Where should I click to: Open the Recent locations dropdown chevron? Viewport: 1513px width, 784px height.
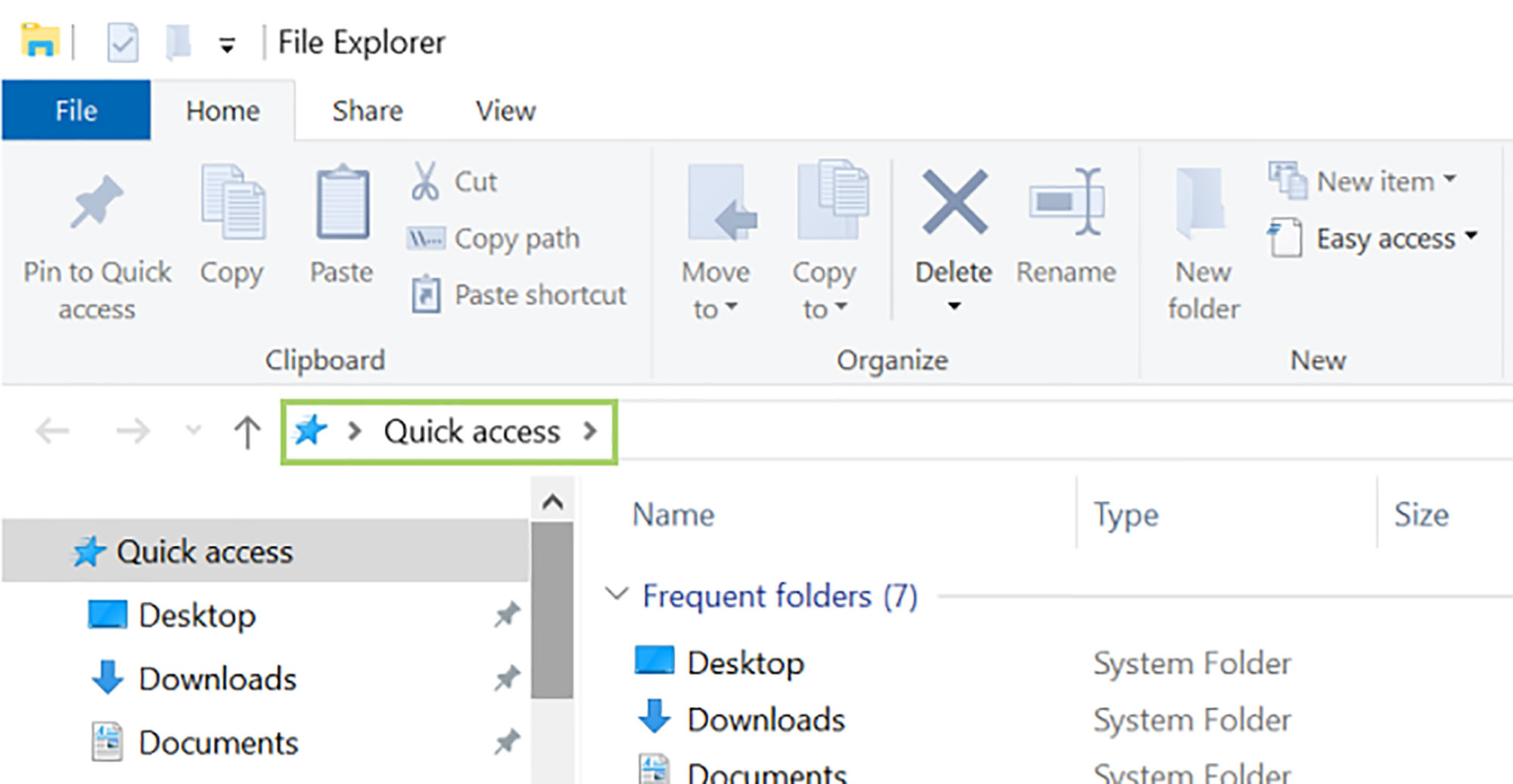pyautogui.click(x=194, y=431)
